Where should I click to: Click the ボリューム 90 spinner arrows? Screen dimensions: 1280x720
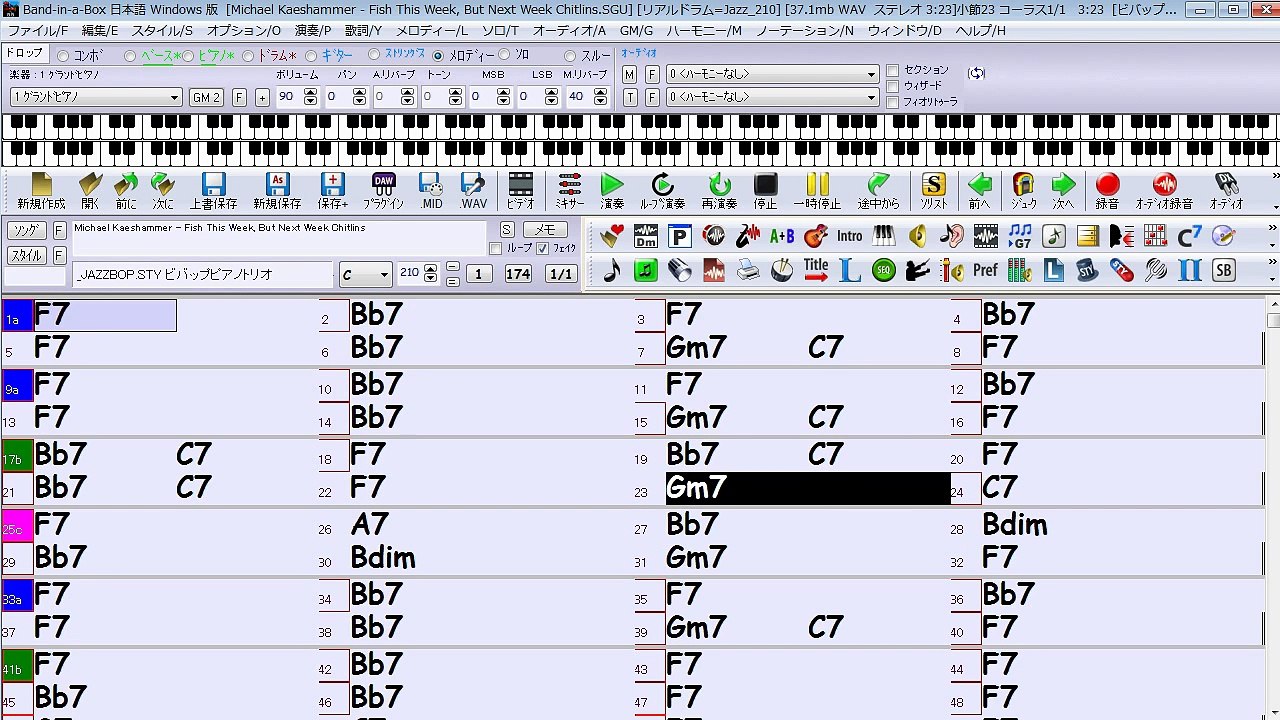(x=310, y=97)
